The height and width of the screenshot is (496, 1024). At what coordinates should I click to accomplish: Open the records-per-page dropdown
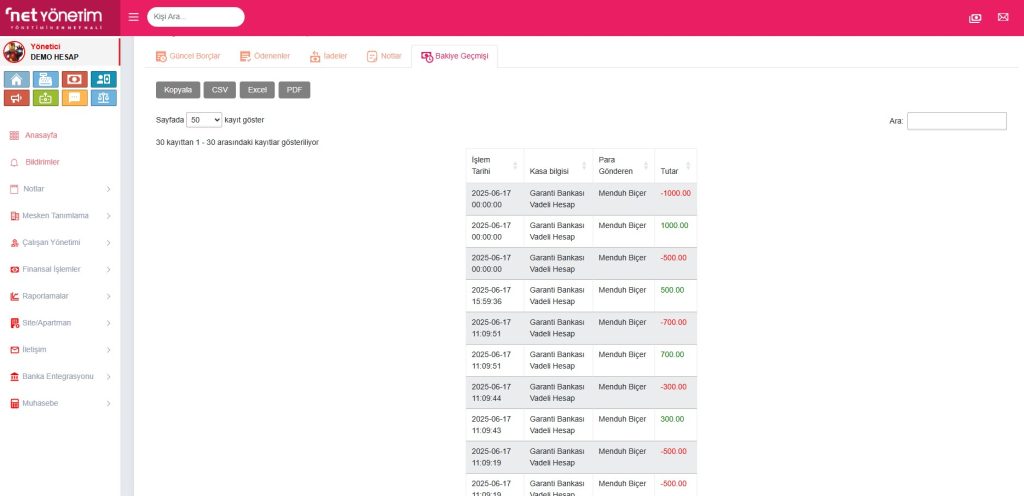(204, 119)
